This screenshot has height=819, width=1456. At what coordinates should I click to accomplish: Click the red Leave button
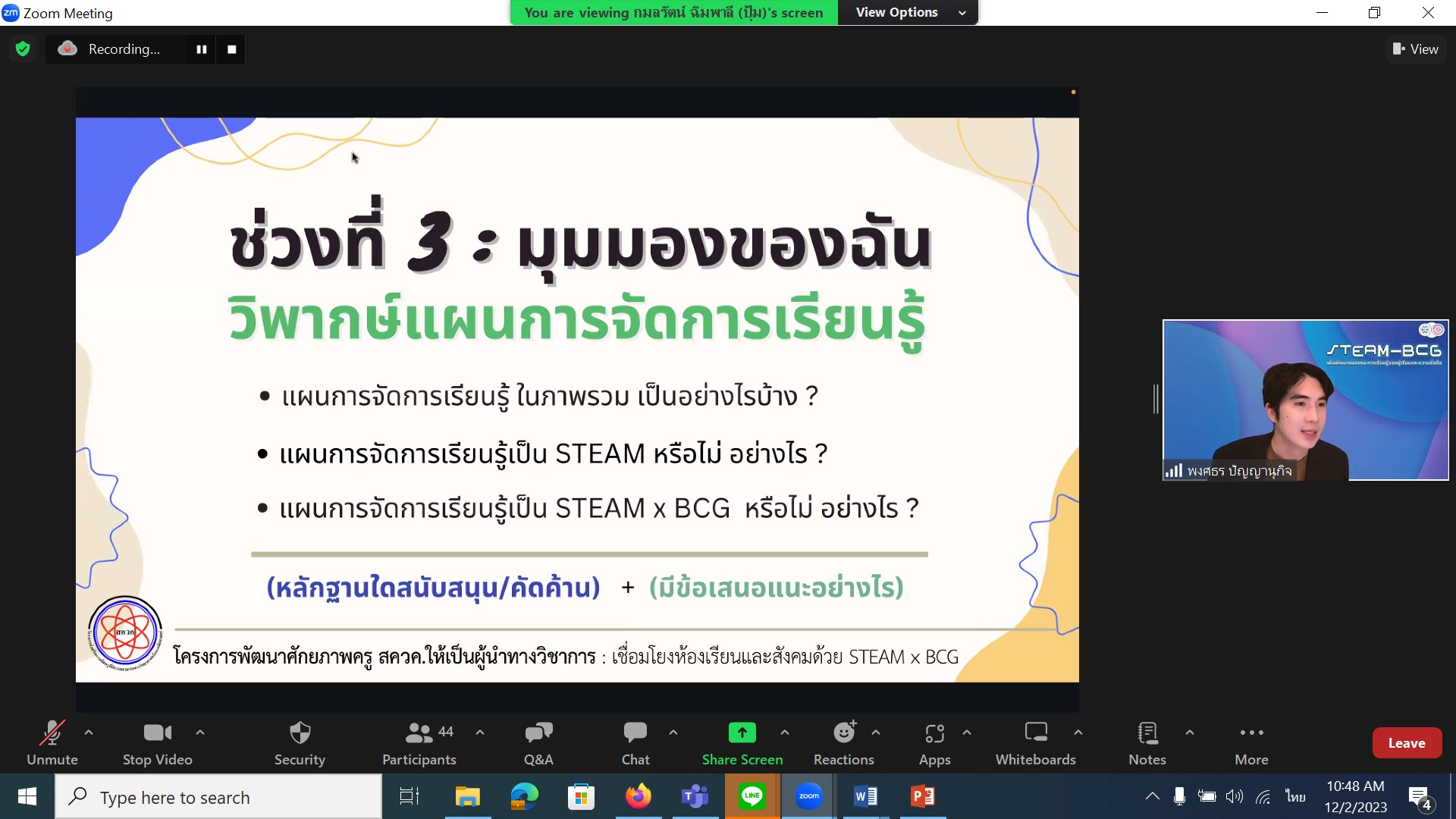pyautogui.click(x=1407, y=743)
